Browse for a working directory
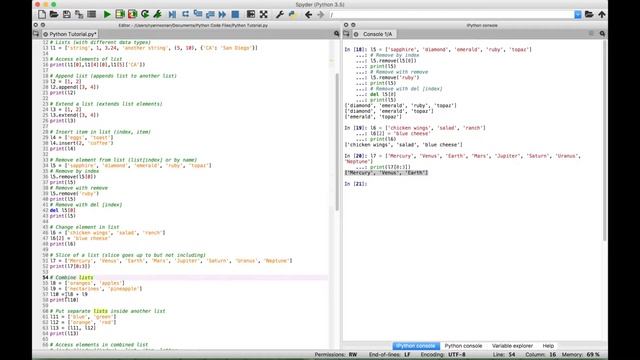 (589, 14)
